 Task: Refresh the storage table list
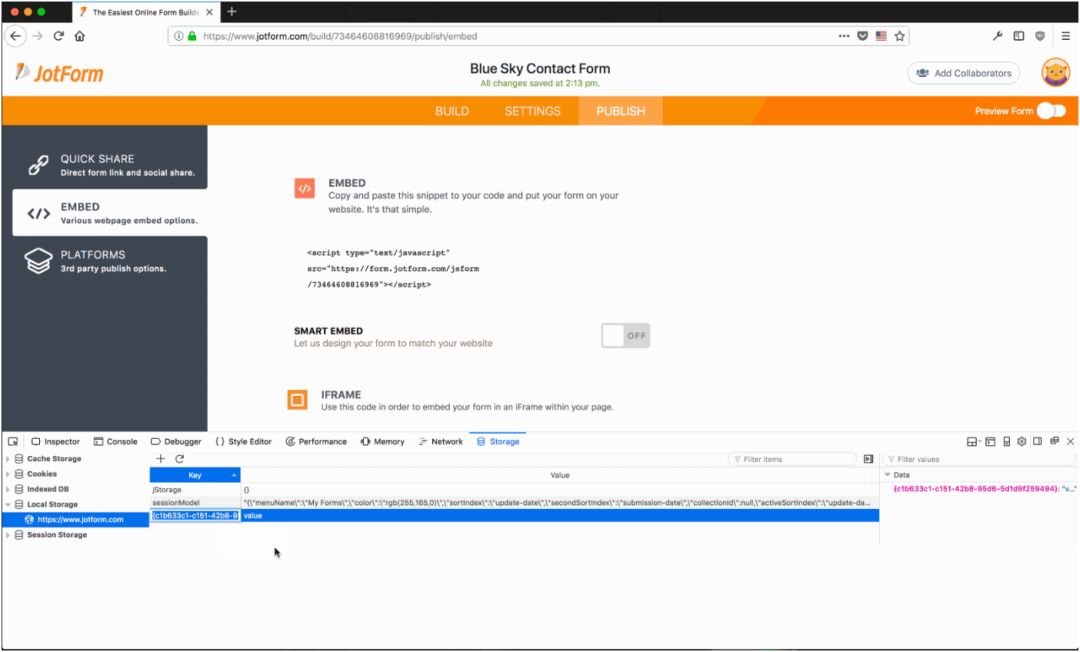[180, 459]
